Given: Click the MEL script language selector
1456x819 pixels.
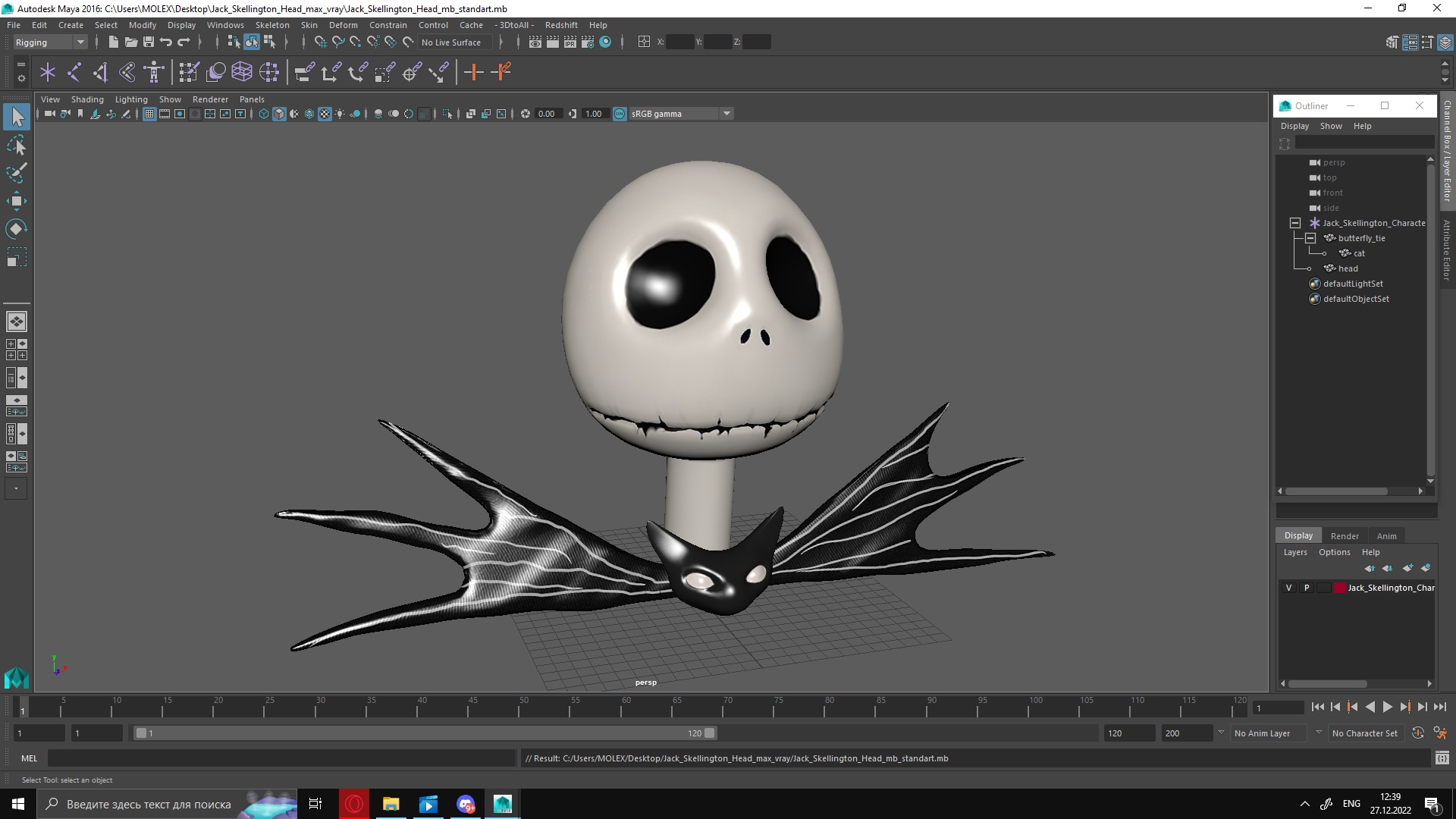Looking at the screenshot, I should coord(30,758).
